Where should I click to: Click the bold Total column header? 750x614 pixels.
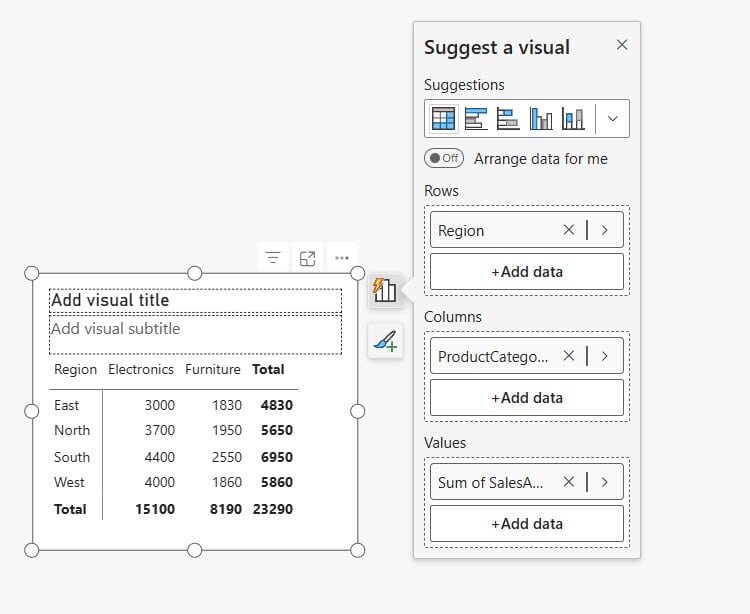268,369
